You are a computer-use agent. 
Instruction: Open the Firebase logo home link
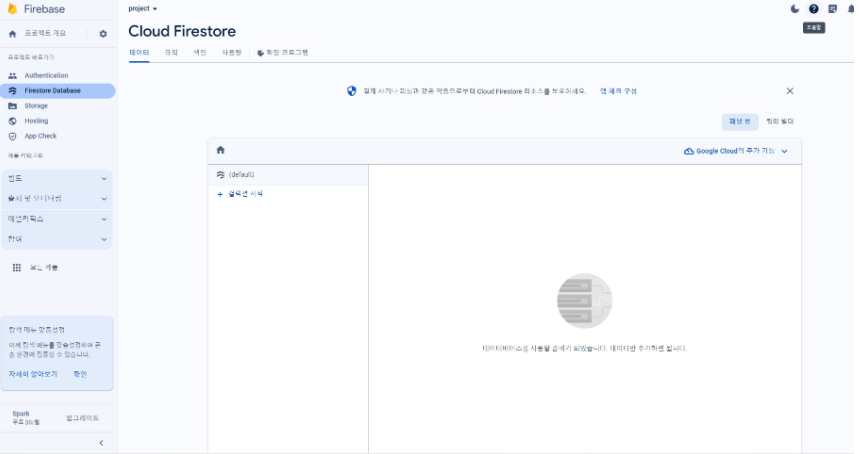tap(36, 9)
